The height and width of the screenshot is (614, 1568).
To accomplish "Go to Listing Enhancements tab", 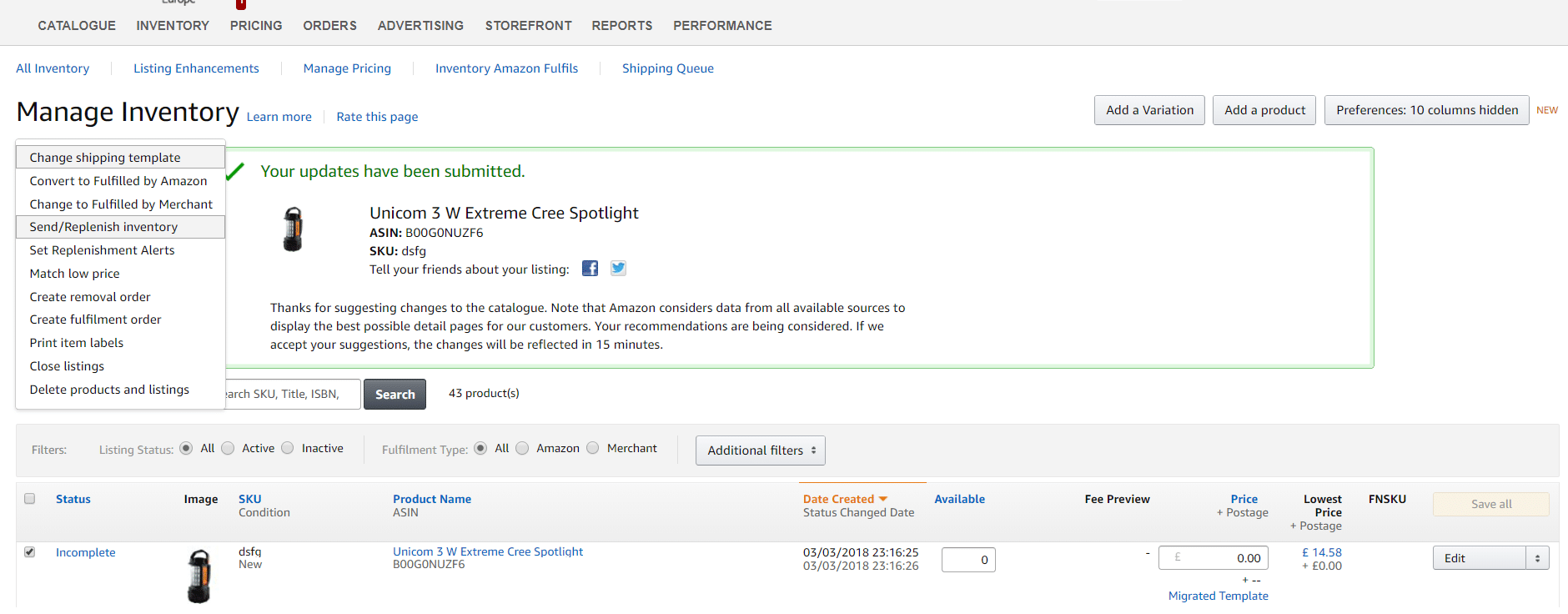I will (x=196, y=68).
